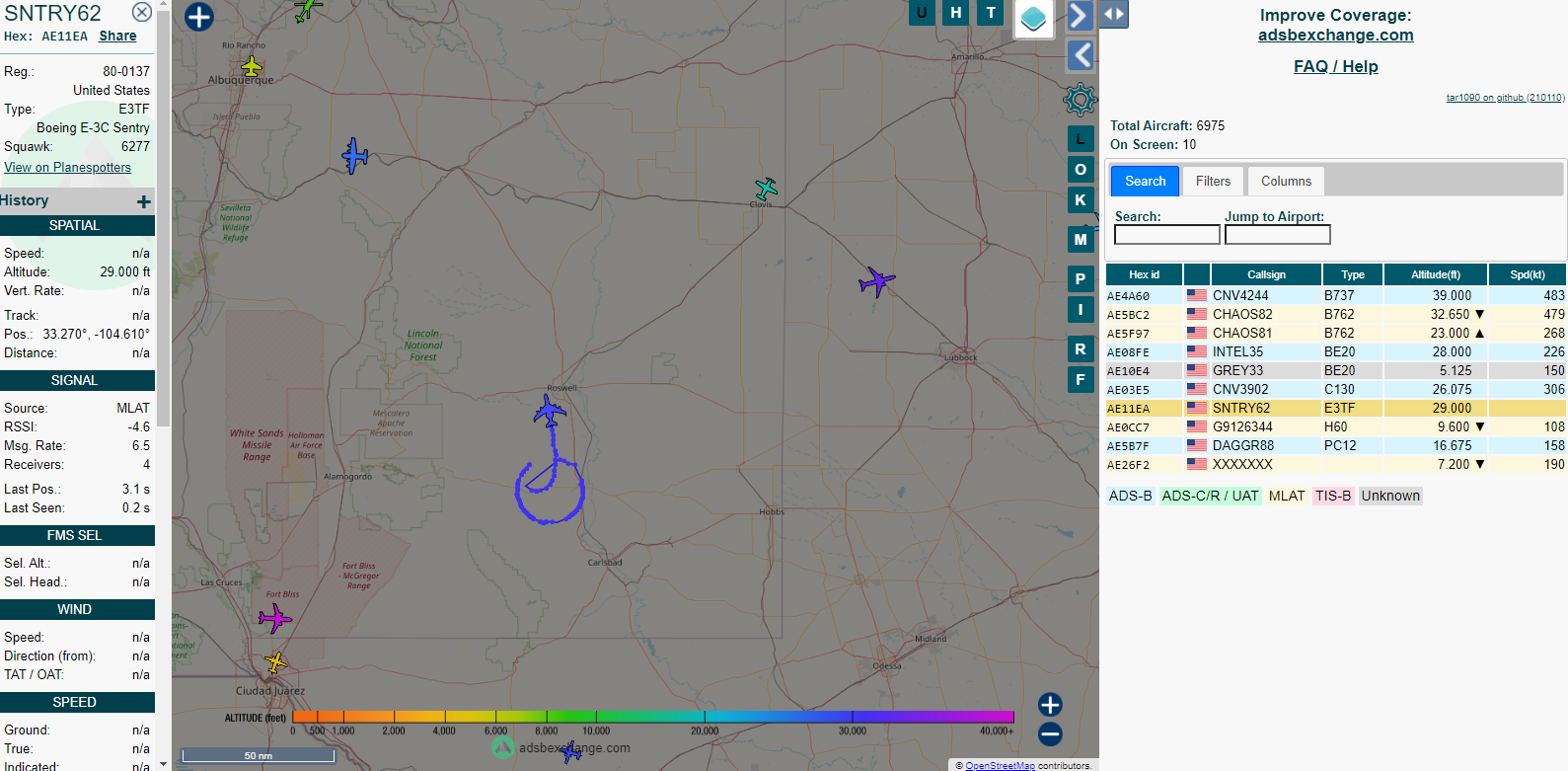Screen dimensions: 1568x771
Task: Open the FAQ / Help link
Action: 1335,66
